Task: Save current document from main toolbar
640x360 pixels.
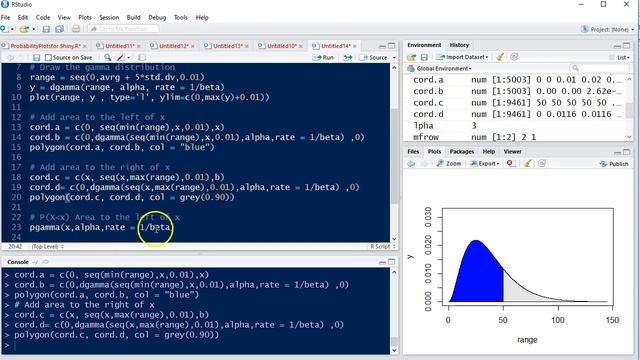Action: (46, 29)
